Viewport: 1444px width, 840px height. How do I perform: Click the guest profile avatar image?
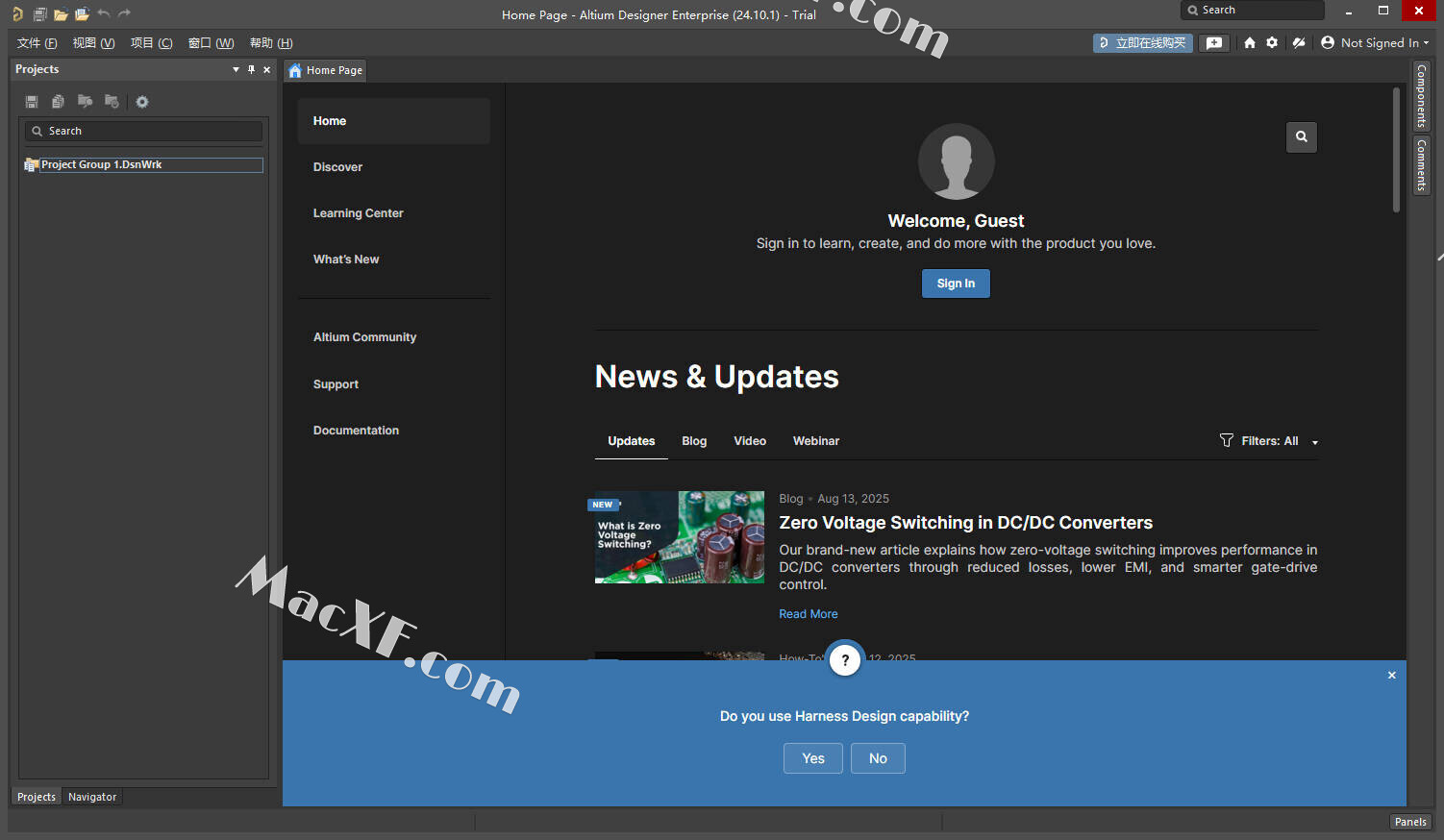click(956, 161)
